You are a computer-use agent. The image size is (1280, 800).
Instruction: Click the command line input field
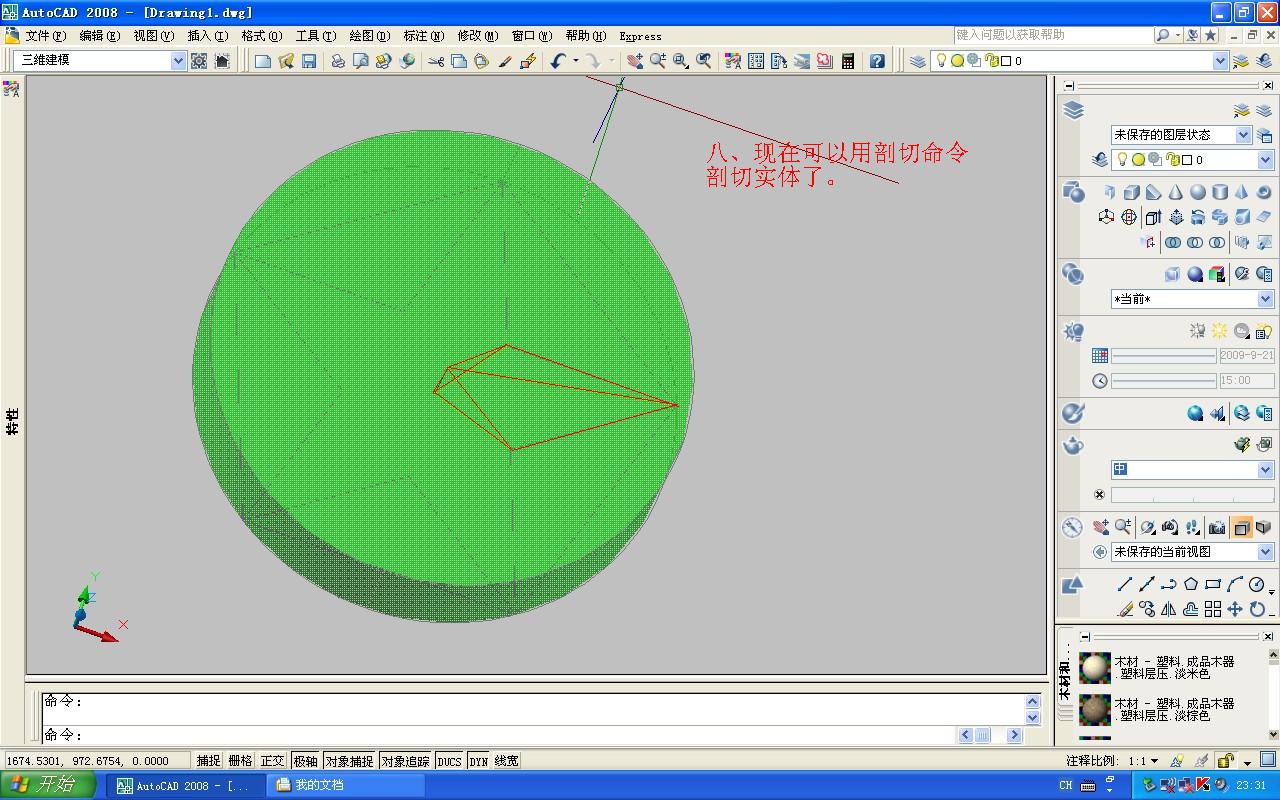pos(500,735)
